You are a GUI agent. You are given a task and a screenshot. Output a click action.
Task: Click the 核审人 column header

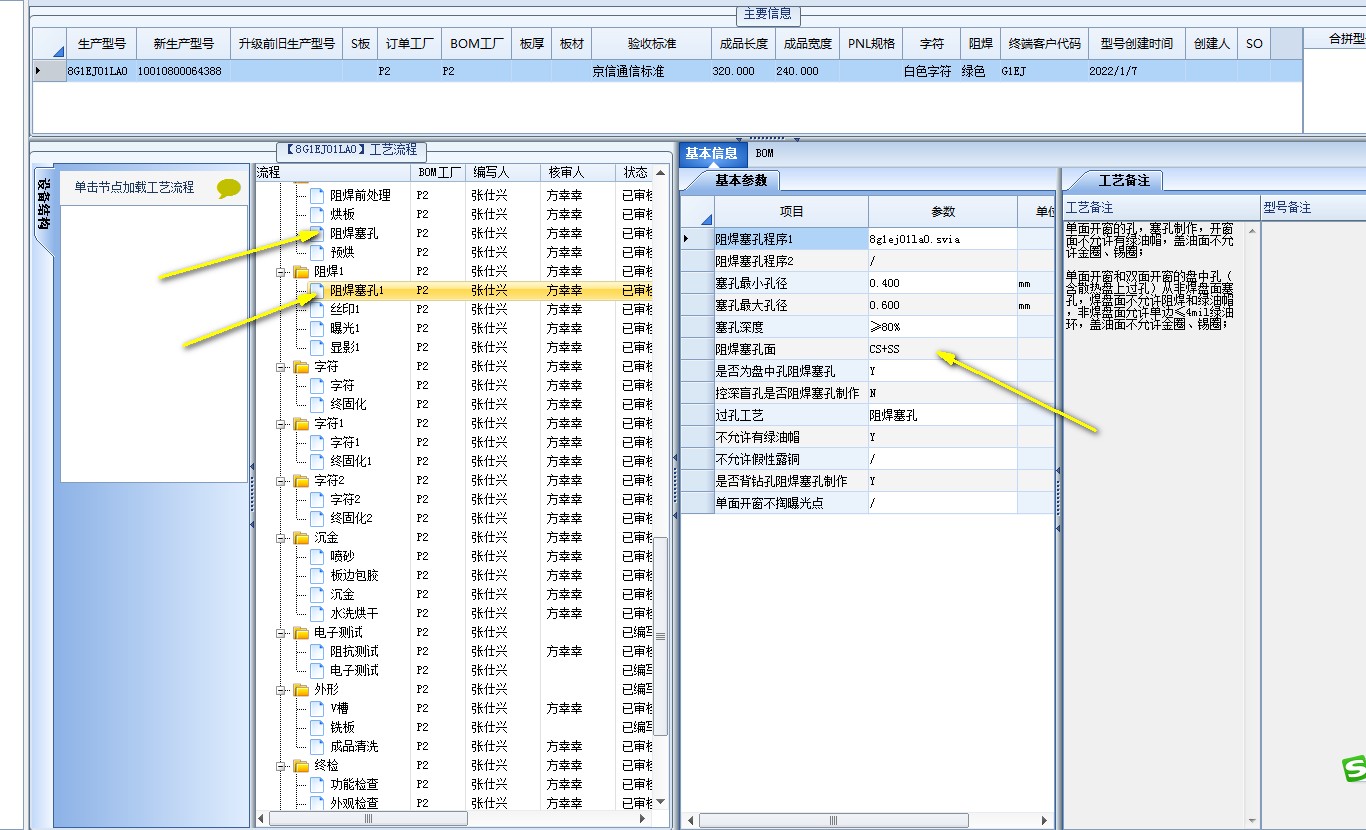(x=578, y=172)
